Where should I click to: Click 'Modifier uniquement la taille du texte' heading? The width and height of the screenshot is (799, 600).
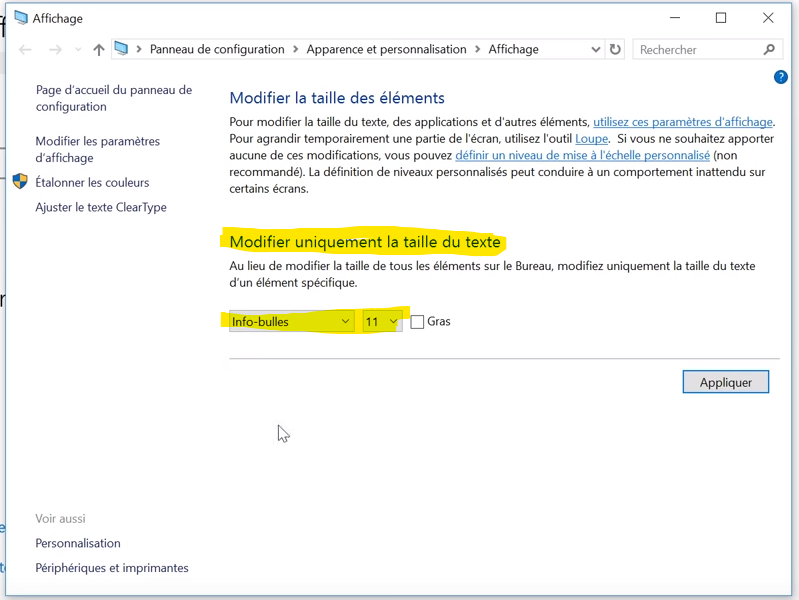click(365, 242)
